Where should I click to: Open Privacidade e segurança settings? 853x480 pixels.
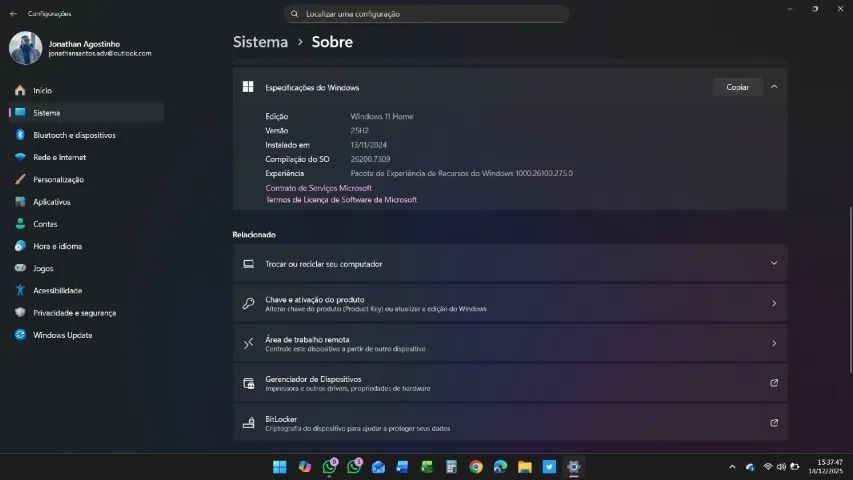74,313
